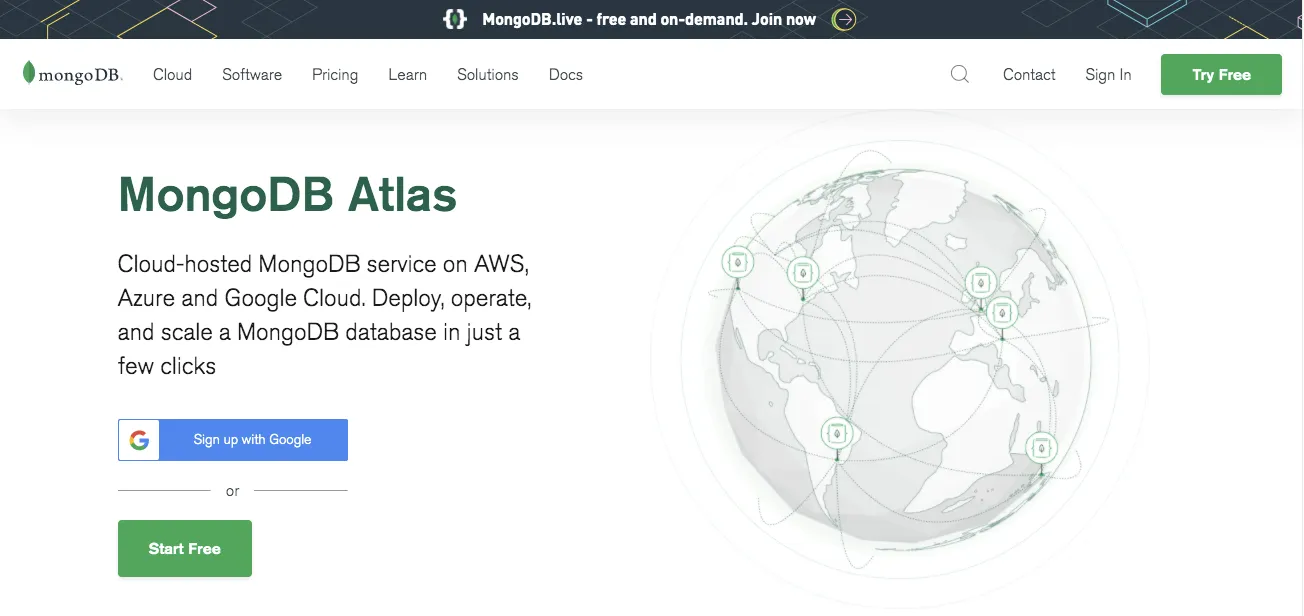Open the Docs navigation item
This screenshot has width=1304, height=616.
[566, 75]
